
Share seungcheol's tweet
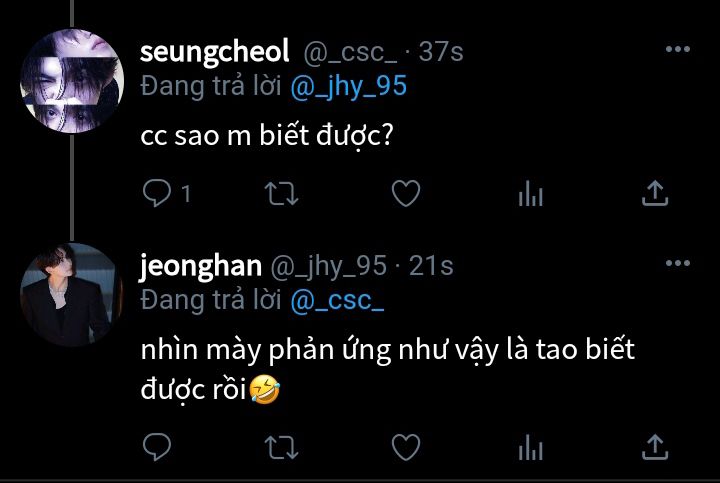pyautogui.click(x=655, y=193)
